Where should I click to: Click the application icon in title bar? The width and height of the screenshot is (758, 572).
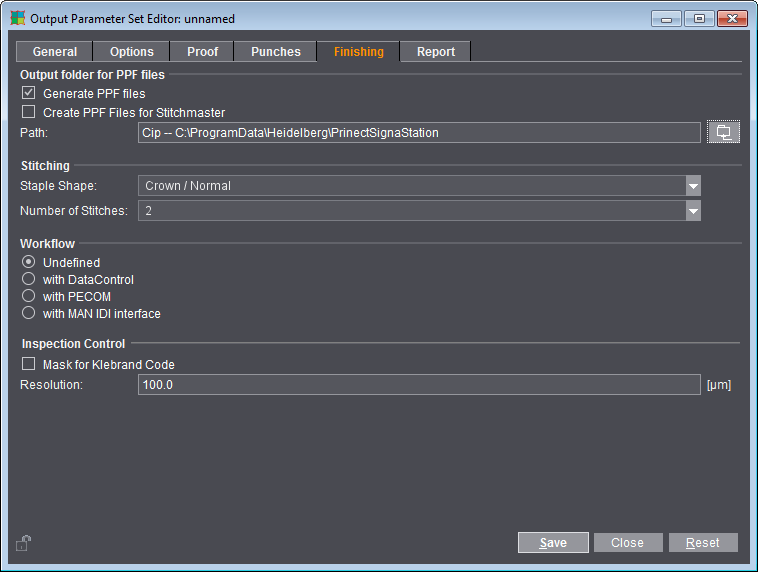[x=17, y=18]
